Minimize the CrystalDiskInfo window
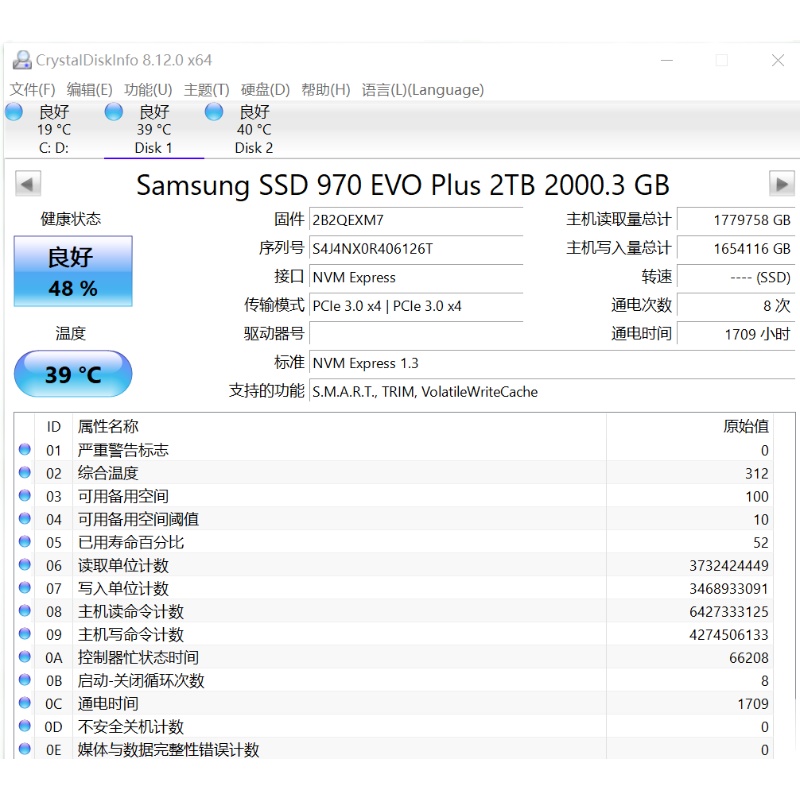This screenshot has width=800, height=800. click(666, 60)
